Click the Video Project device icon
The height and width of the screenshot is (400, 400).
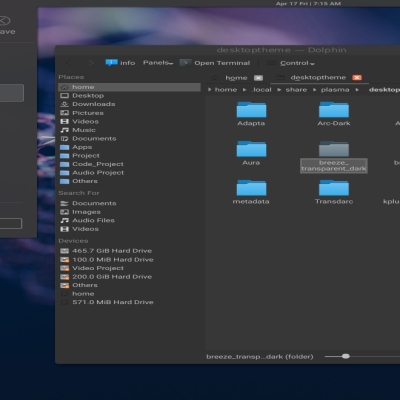[x=64, y=268]
